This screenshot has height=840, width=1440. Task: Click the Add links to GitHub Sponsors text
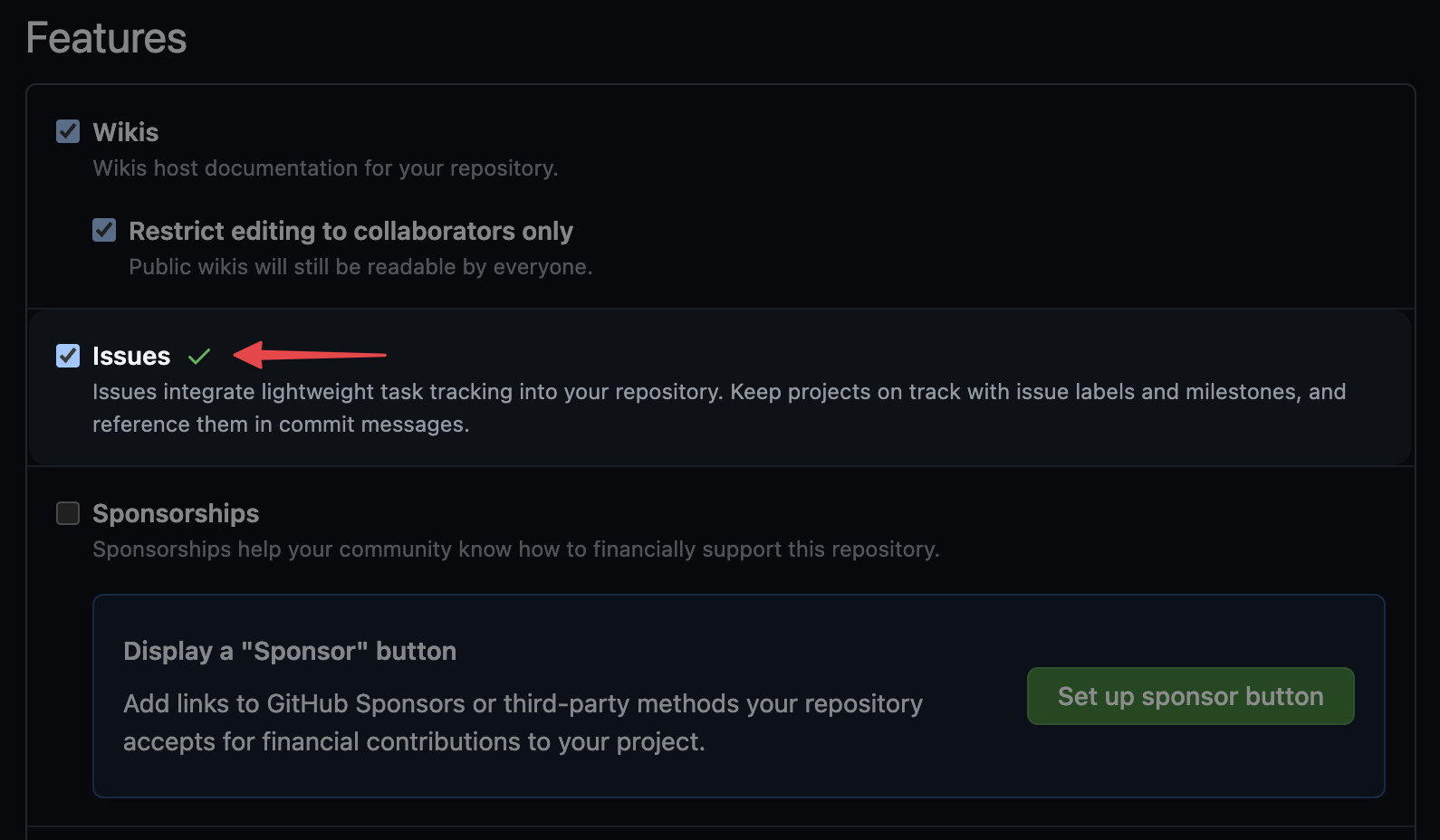pyautogui.click(x=523, y=703)
